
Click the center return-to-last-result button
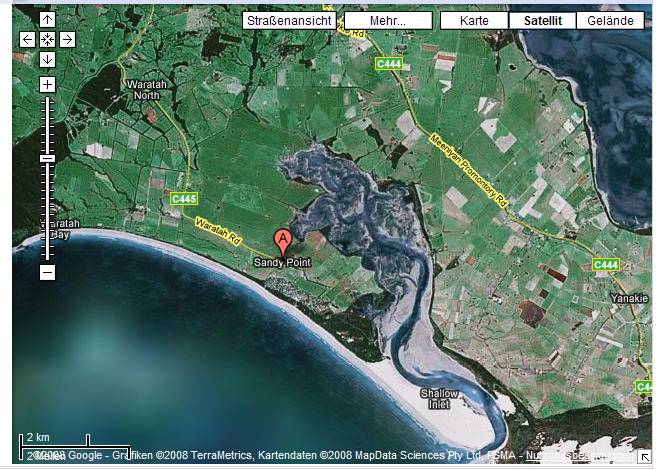[x=47, y=40]
